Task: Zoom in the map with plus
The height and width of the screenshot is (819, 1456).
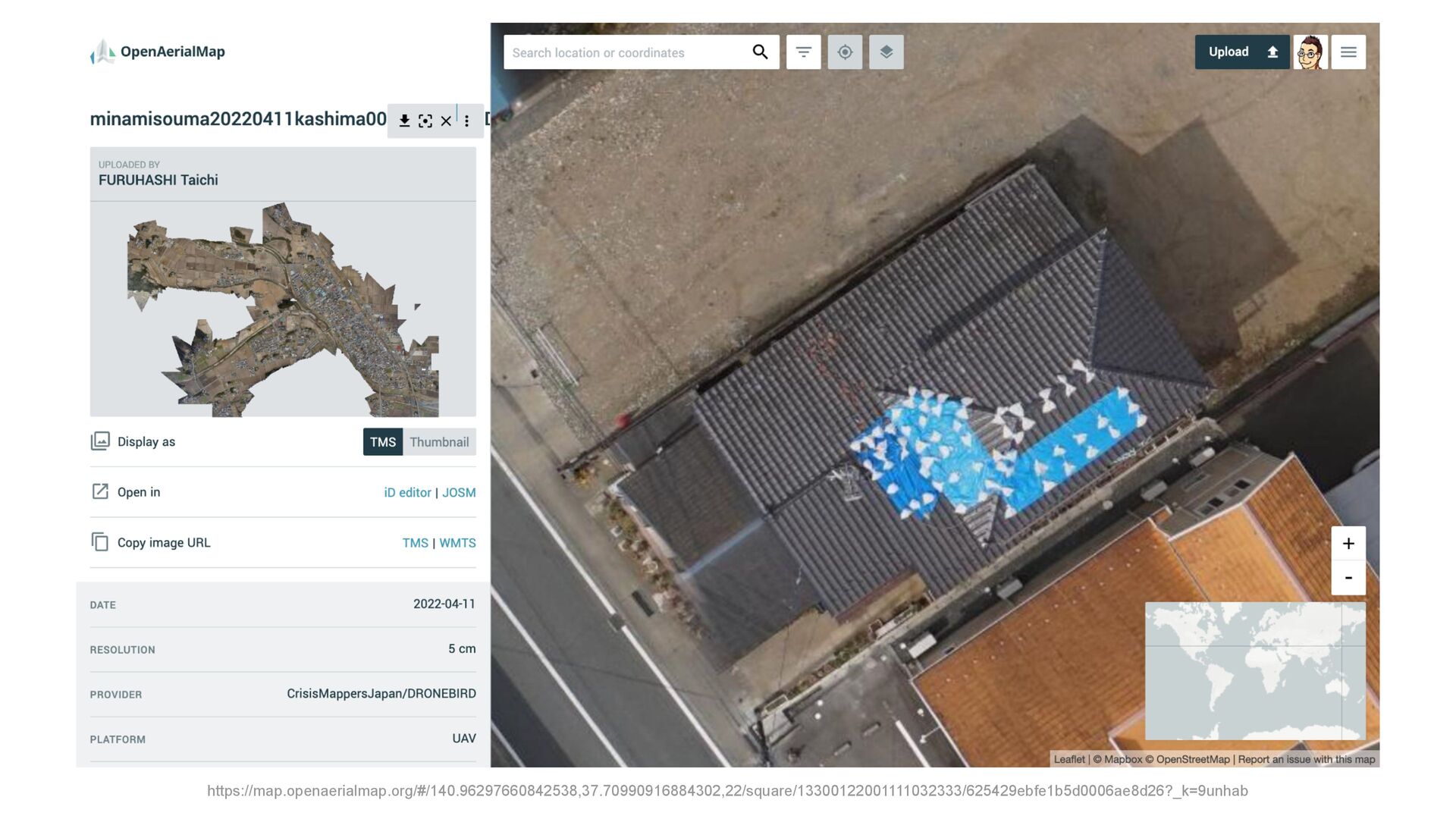Action: 1348,544
